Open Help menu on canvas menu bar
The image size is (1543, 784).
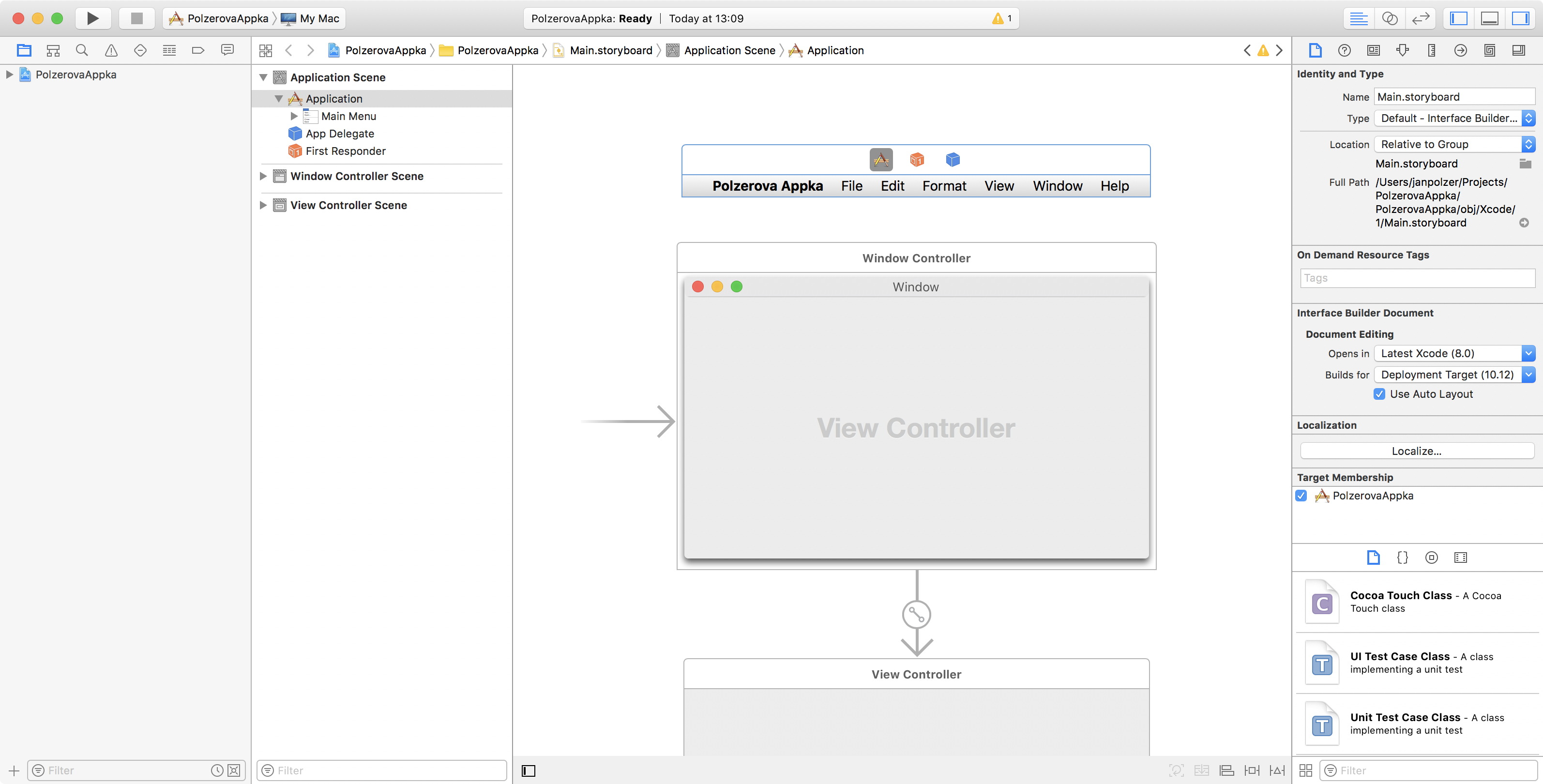pyautogui.click(x=1114, y=186)
